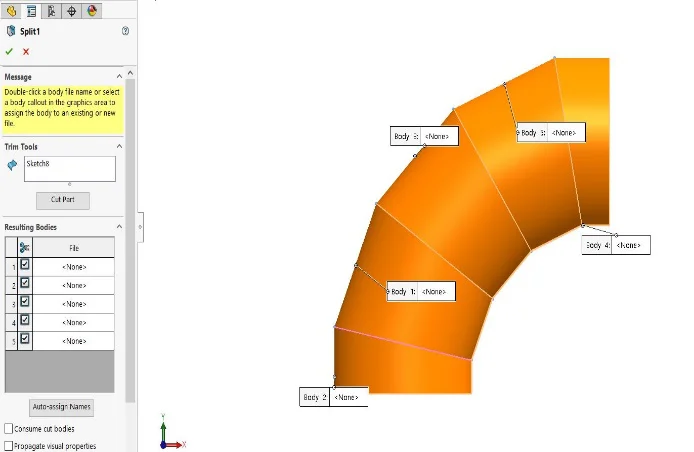
Task: Click the Cut Part button
Action: coord(62,200)
